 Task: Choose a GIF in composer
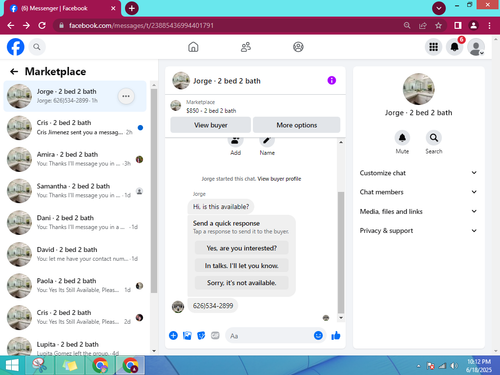[x=215, y=335]
